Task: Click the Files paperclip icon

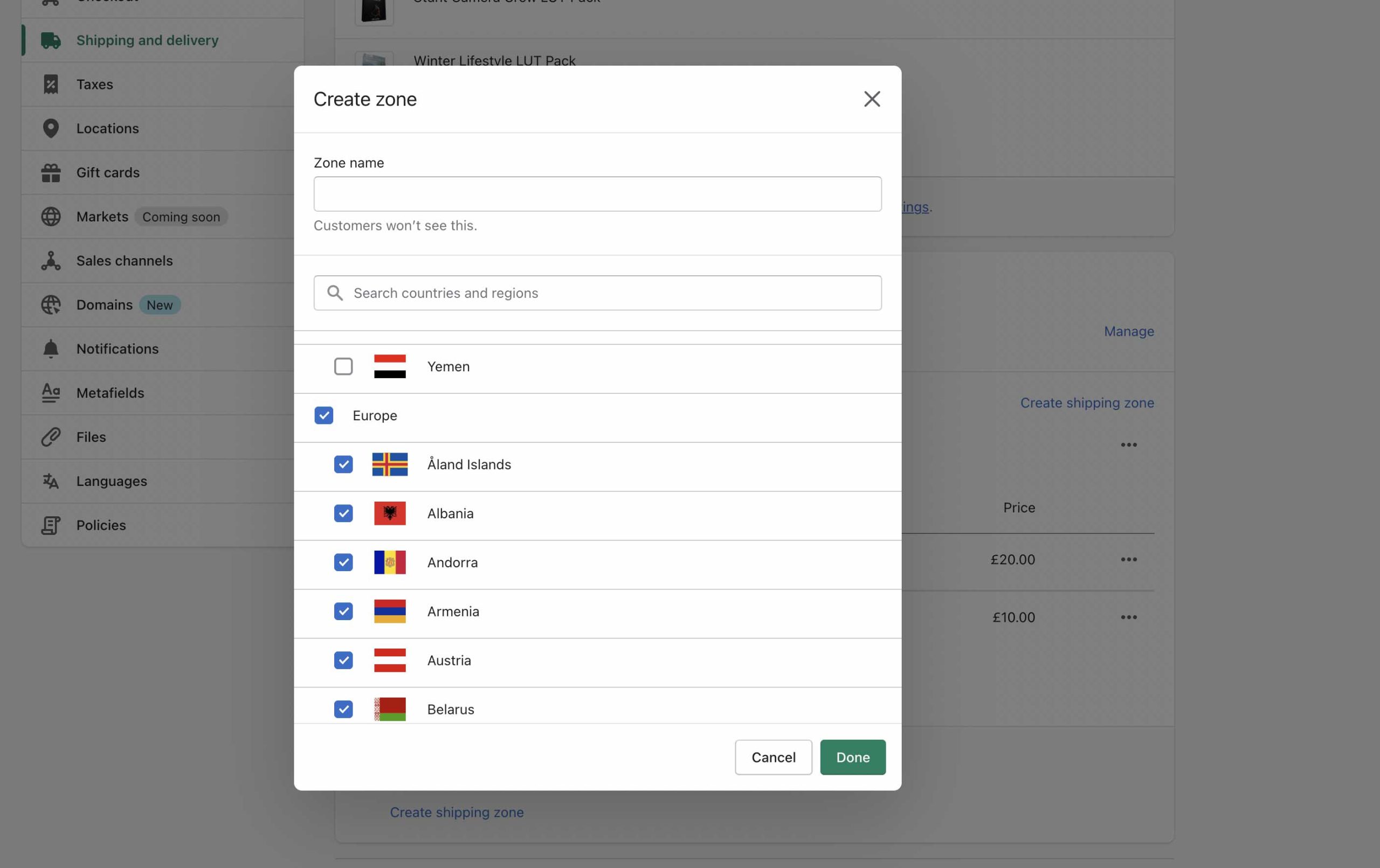Action: pyautogui.click(x=51, y=437)
